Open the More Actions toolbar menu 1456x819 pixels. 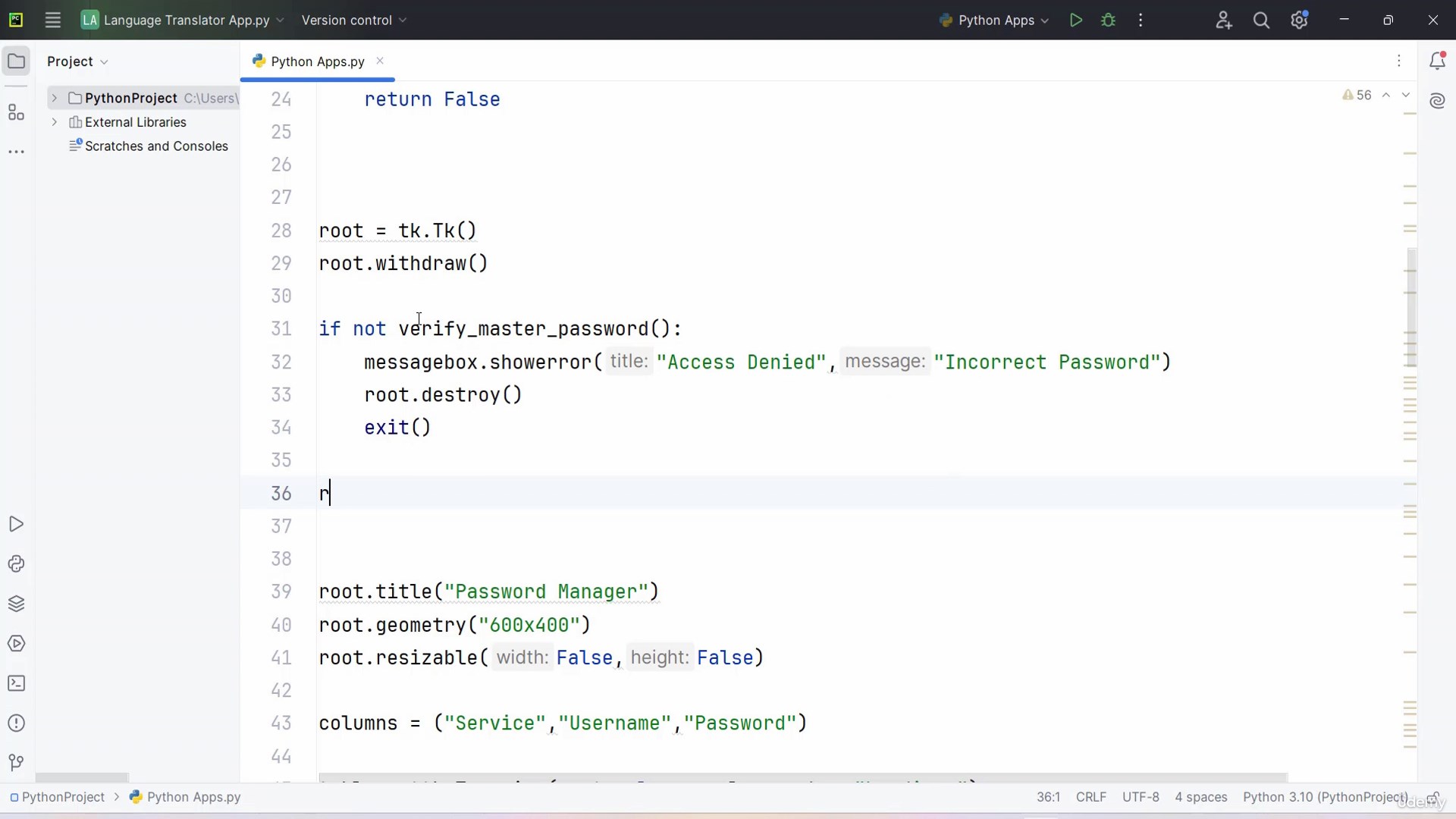click(x=1141, y=20)
